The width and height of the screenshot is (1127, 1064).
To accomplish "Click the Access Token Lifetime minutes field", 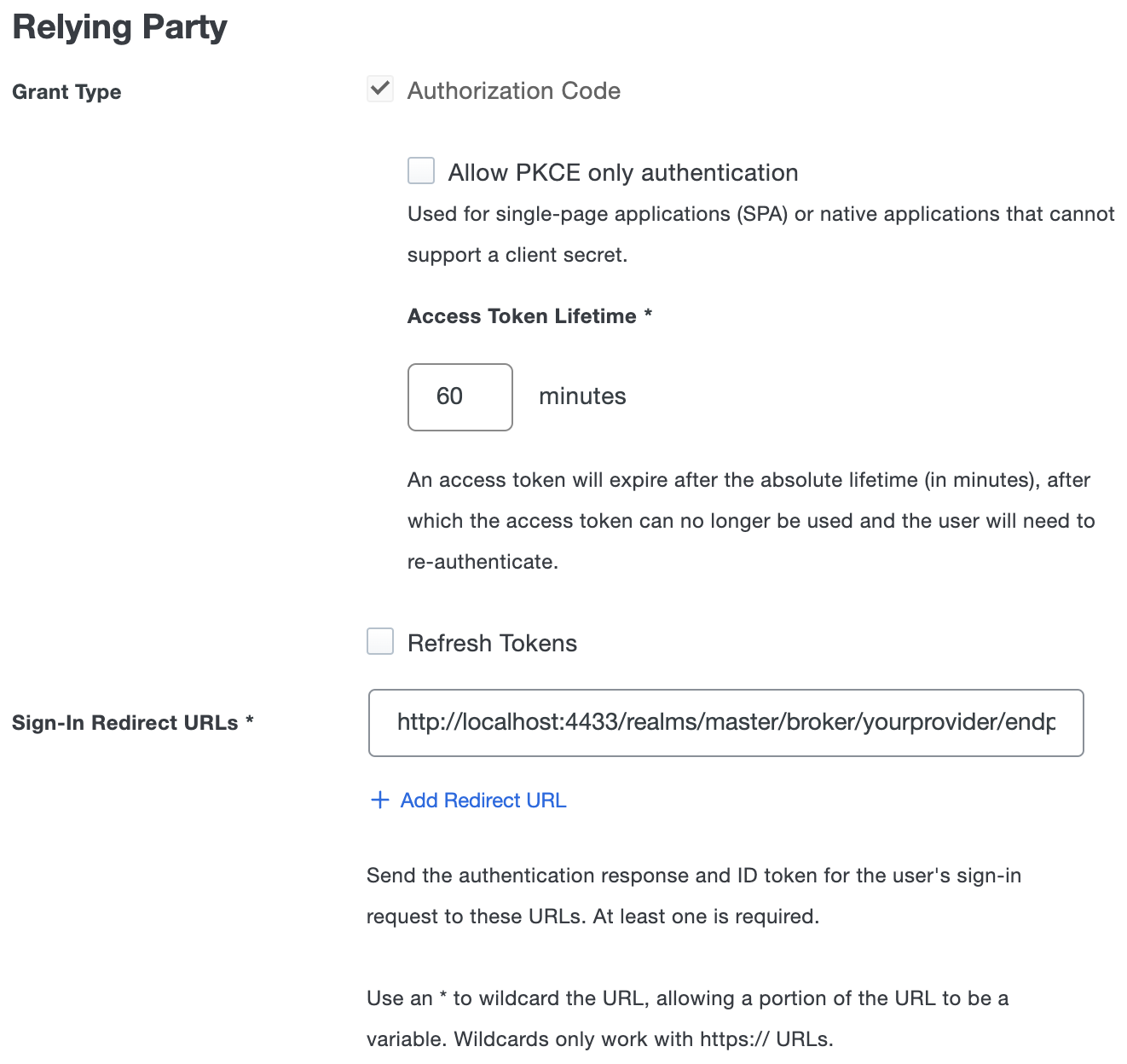I will click(459, 396).
